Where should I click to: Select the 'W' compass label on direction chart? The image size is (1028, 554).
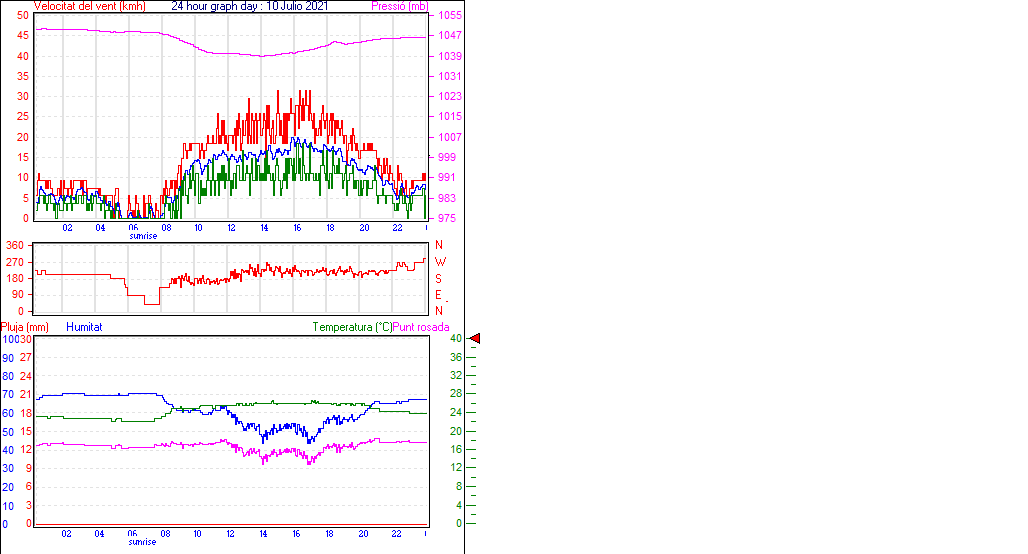coord(439,262)
